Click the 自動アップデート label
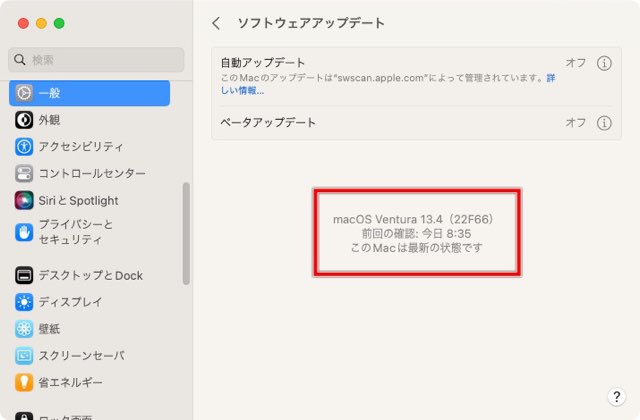Image resolution: width=640 pixels, height=420 pixels. (263, 62)
